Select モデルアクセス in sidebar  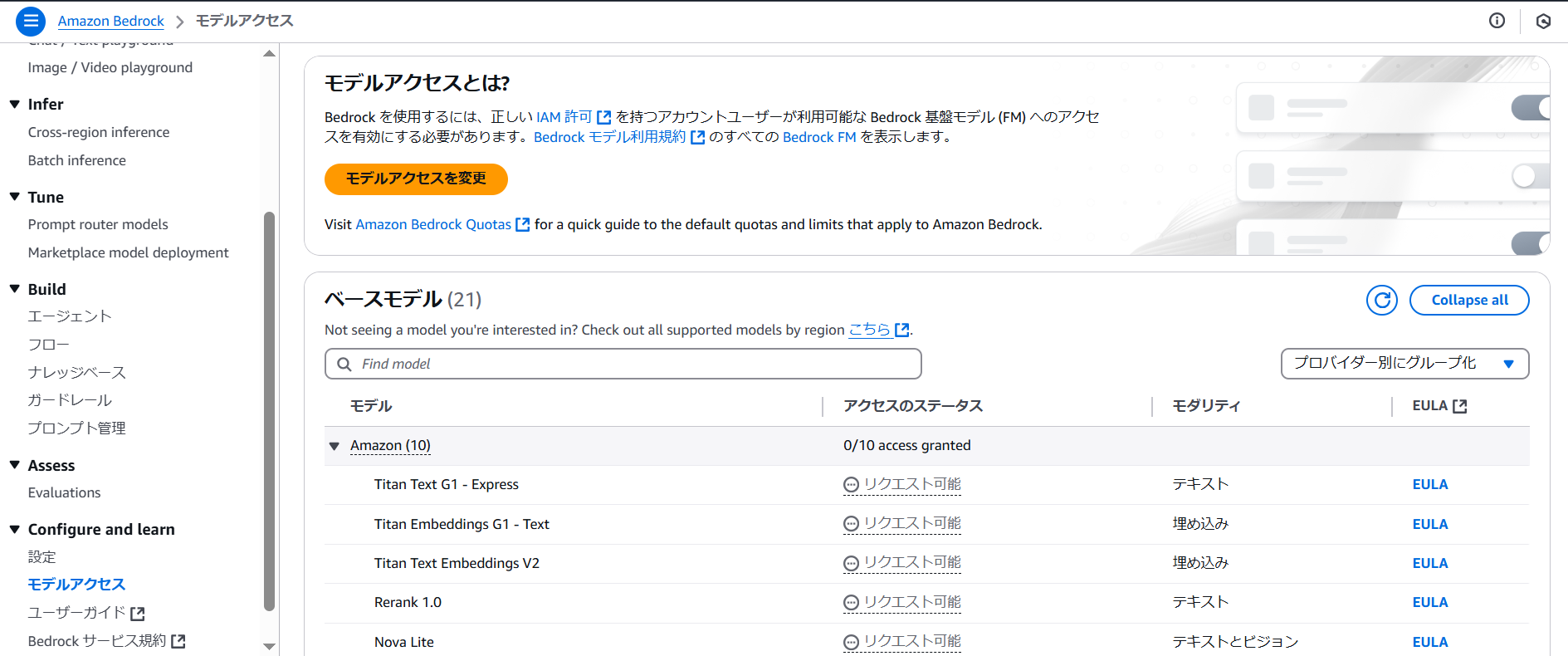[x=77, y=585]
